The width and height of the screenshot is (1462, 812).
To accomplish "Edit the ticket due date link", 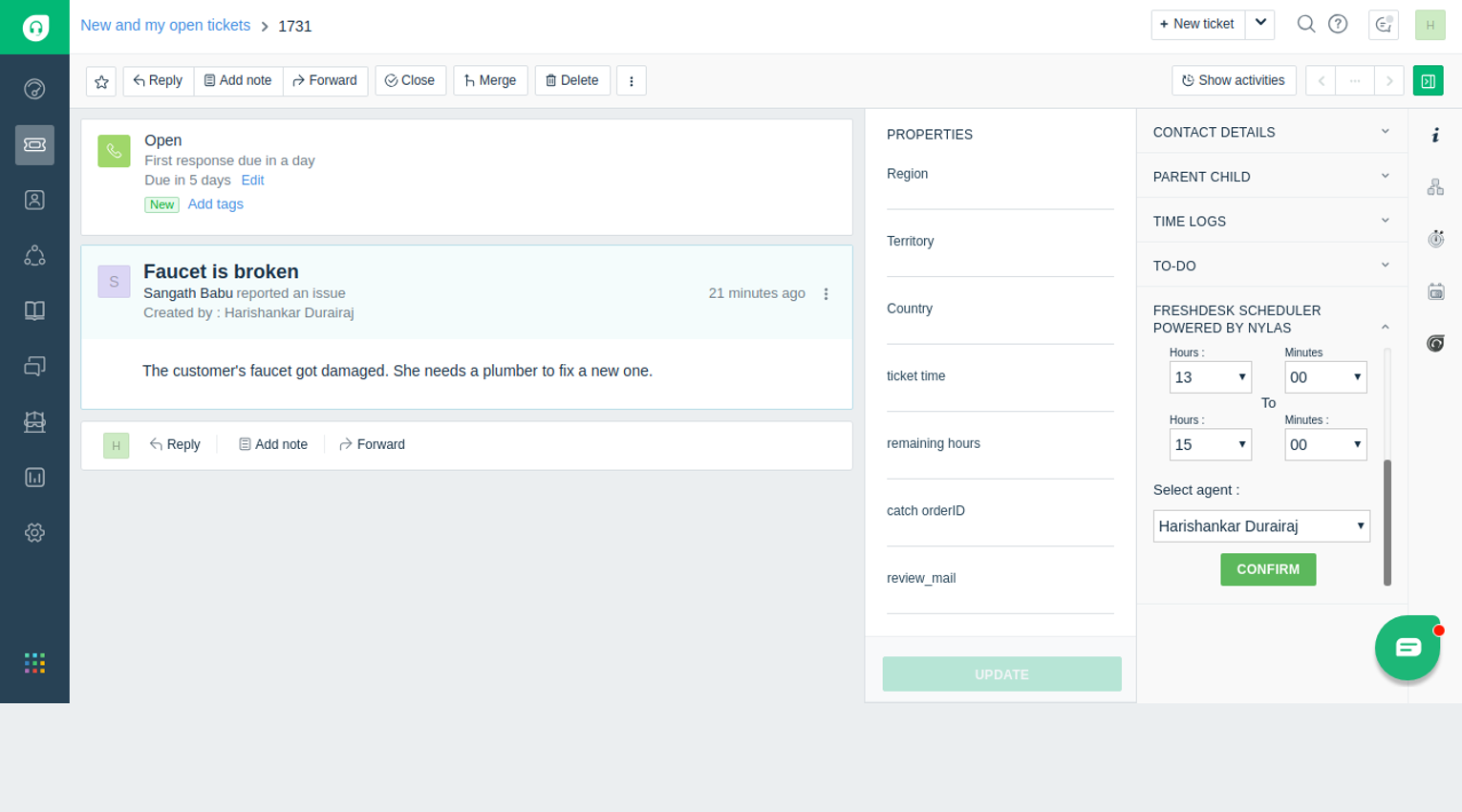I will pos(252,180).
